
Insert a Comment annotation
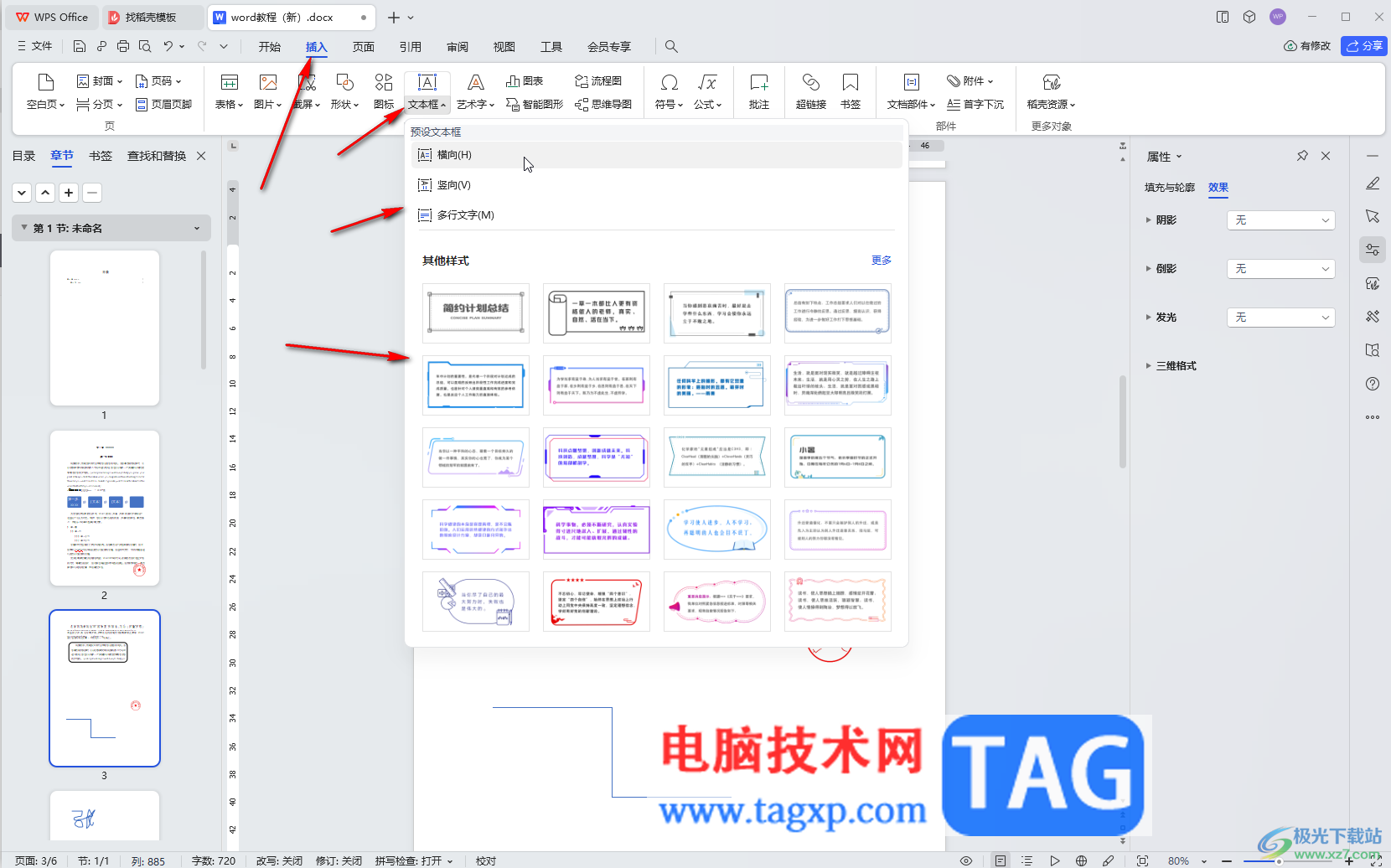759,92
